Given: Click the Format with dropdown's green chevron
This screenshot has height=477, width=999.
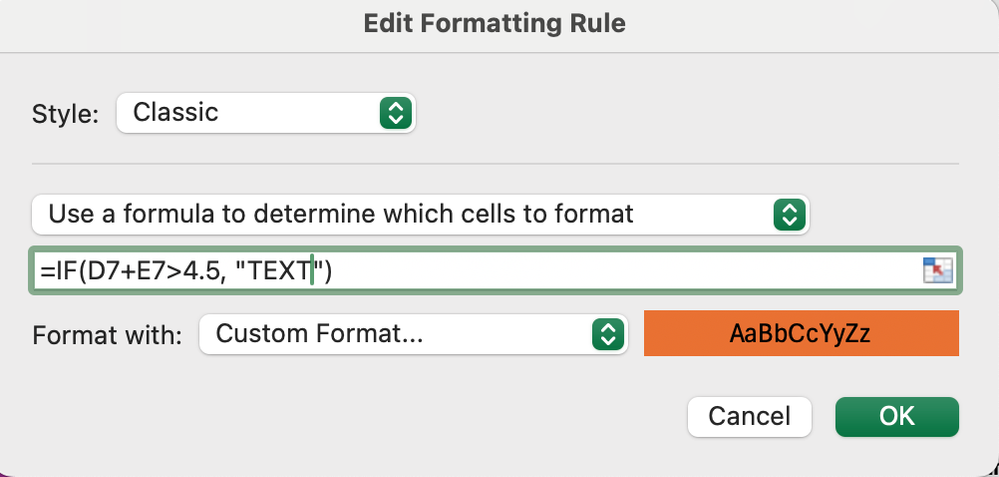Looking at the screenshot, I should tap(607, 334).
